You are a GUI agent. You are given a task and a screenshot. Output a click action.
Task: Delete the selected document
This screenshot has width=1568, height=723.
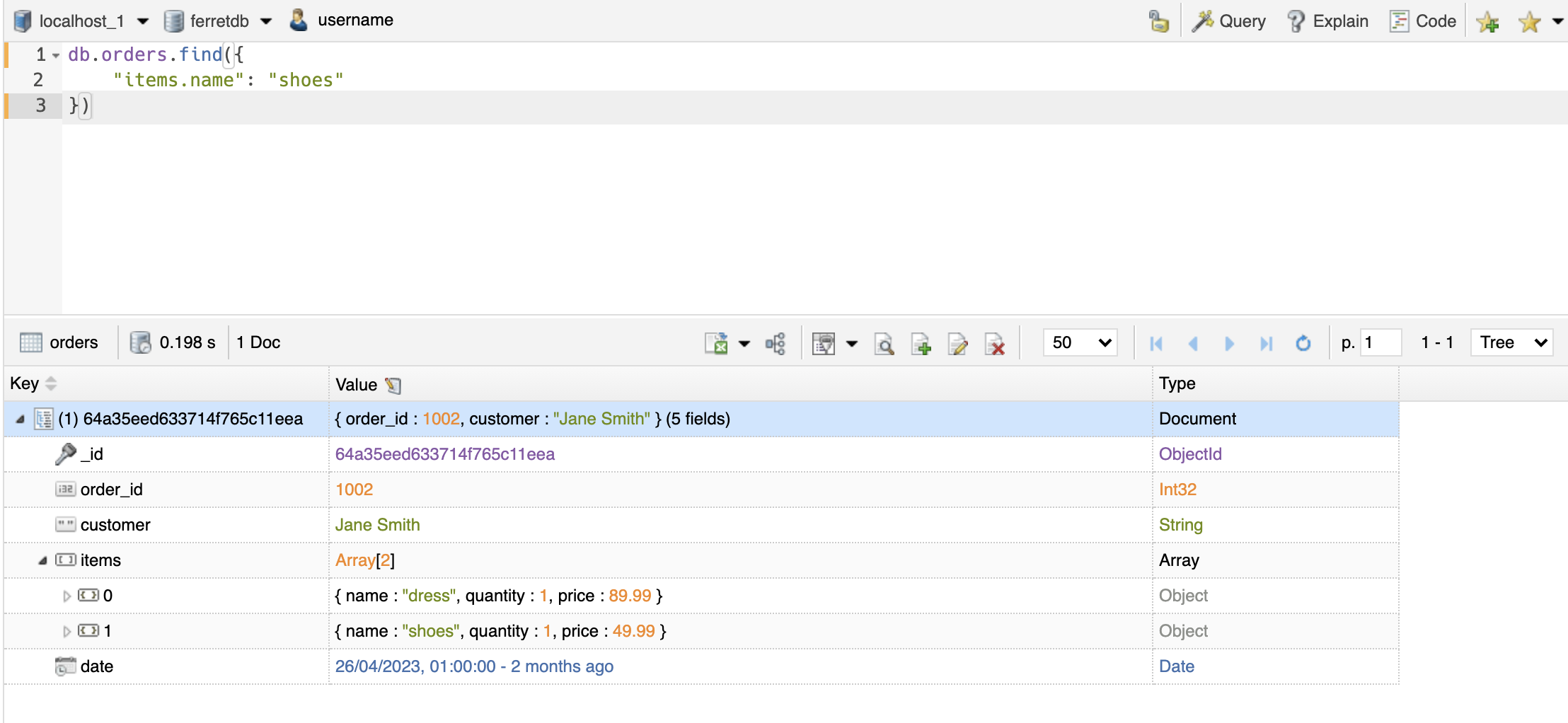(x=996, y=345)
